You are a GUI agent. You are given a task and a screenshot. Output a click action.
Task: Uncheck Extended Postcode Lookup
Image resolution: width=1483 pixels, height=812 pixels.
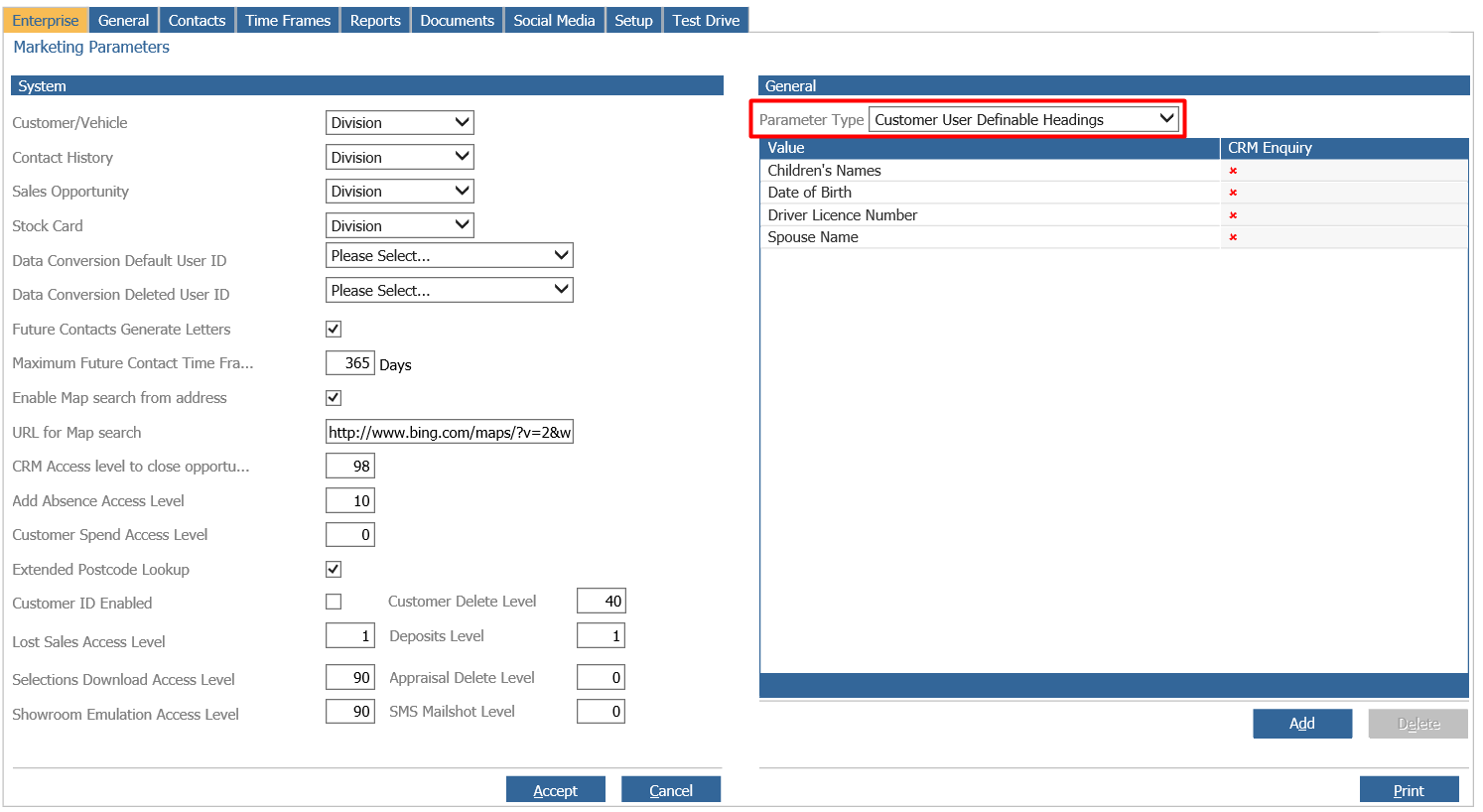[334, 569]
